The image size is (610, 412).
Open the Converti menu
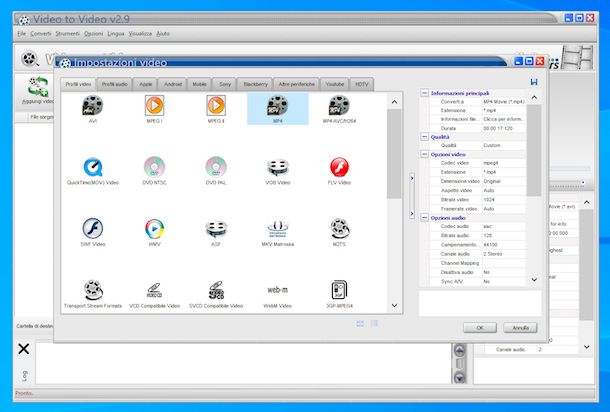click(x=41, y=34)
